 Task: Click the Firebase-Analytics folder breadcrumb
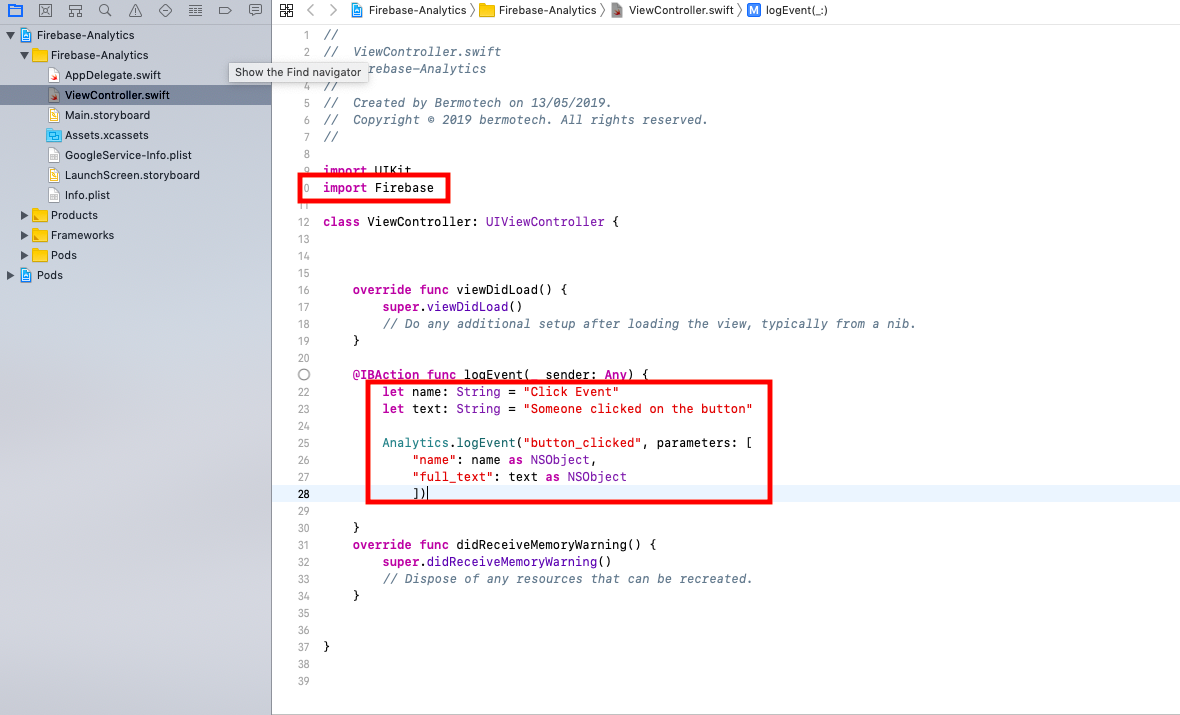539,11
